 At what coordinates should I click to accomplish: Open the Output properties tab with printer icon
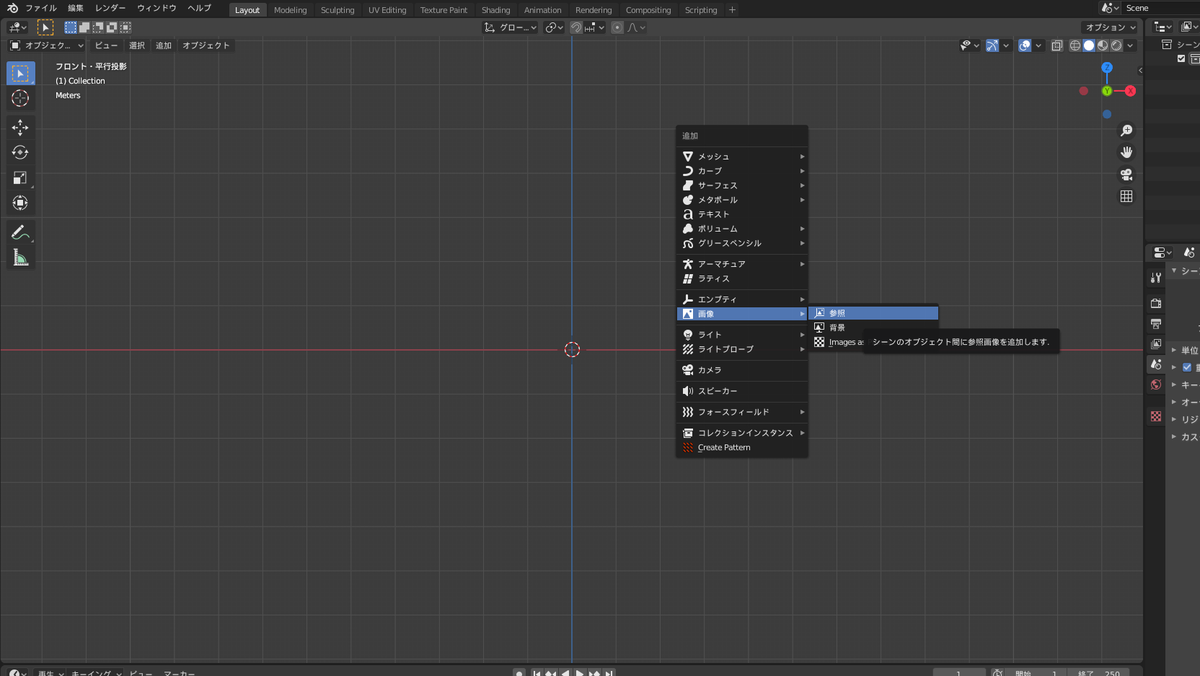(x=1156, y=324)
